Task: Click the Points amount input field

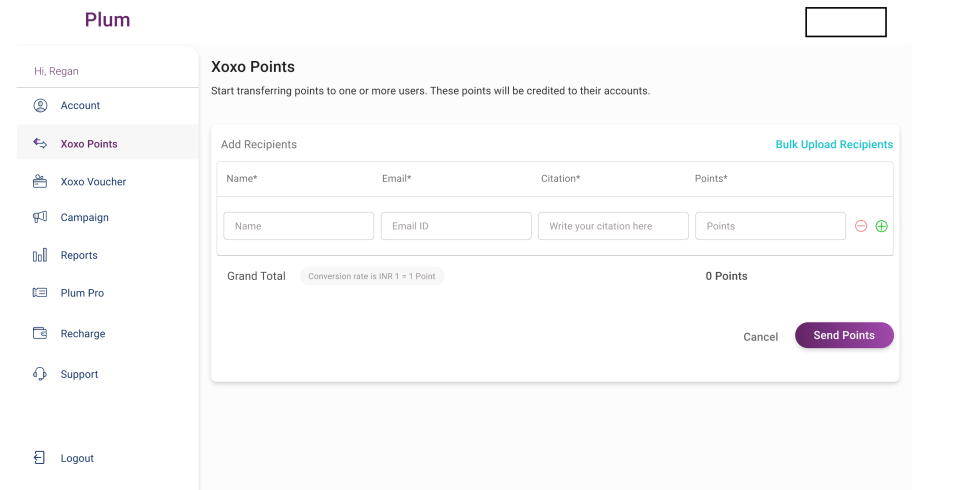Action: click(770, 226)
